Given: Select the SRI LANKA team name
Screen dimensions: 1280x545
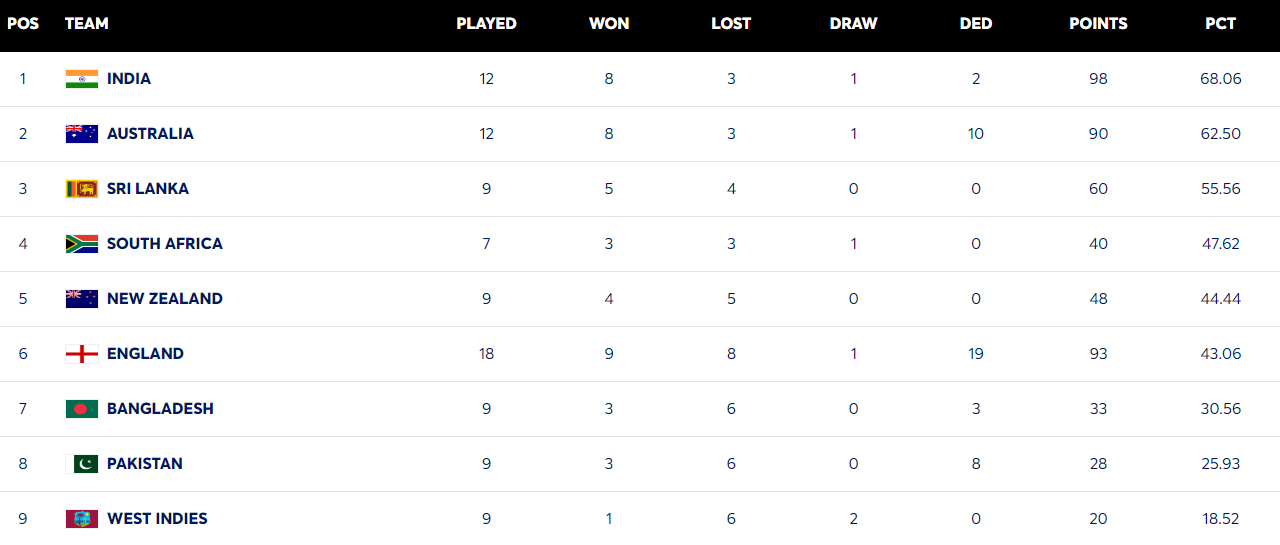Looking at the screenshot, I should point(148,189).
